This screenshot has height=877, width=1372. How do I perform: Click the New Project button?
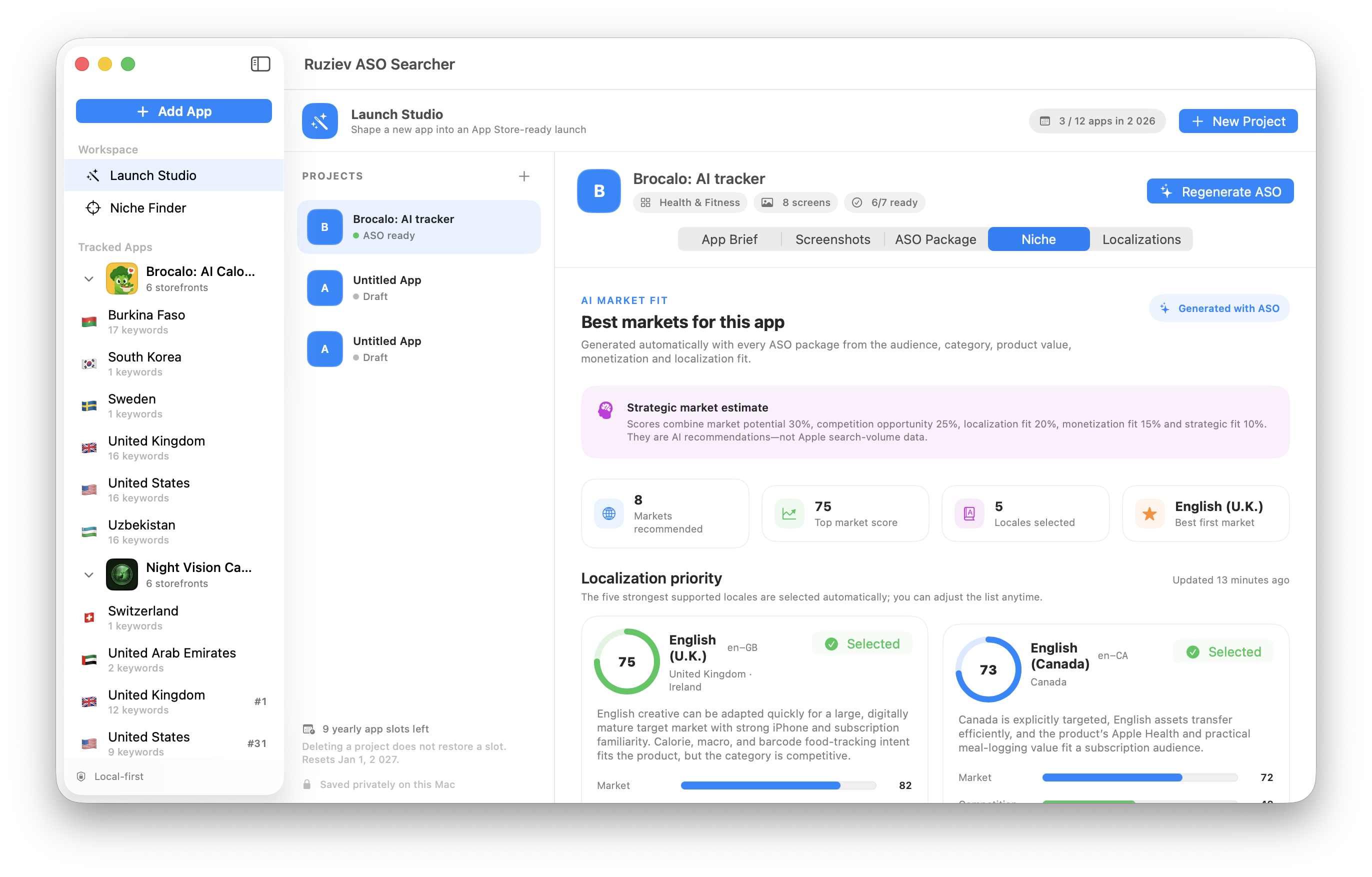click(1237, 121)
